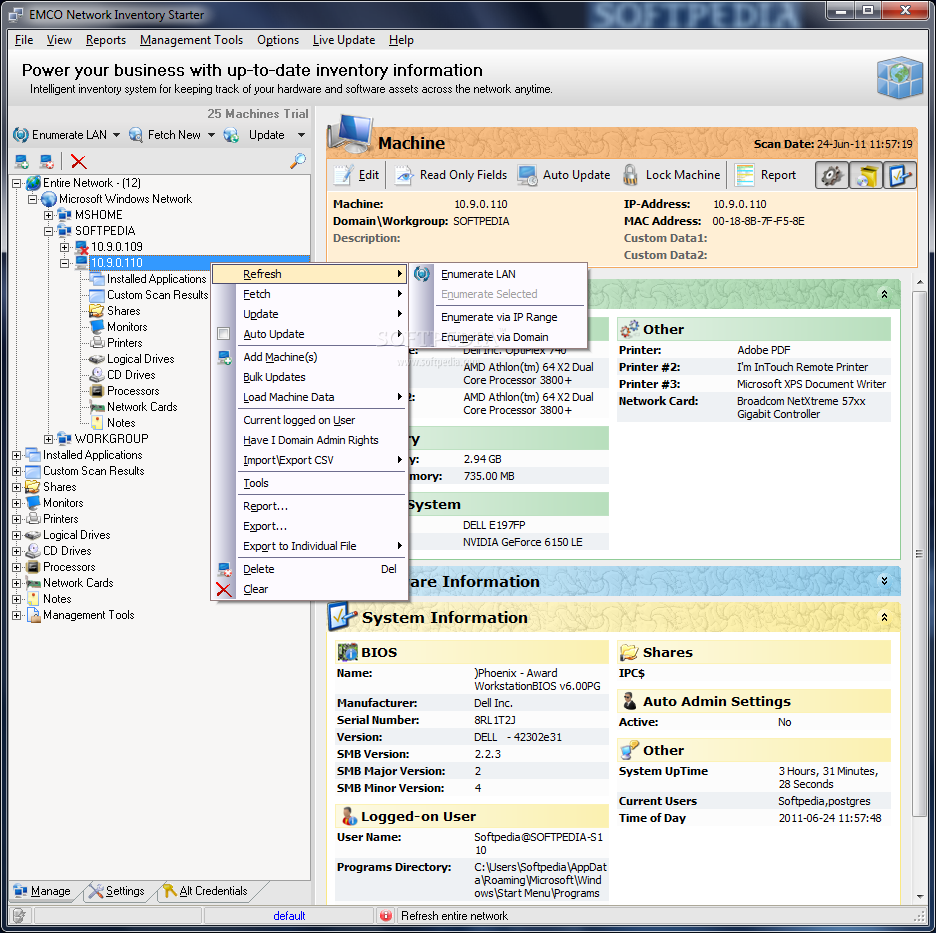Click the gear settings icon in the Machine toolbar
This screenshot has height=933, width=936.
pos(832,175)
